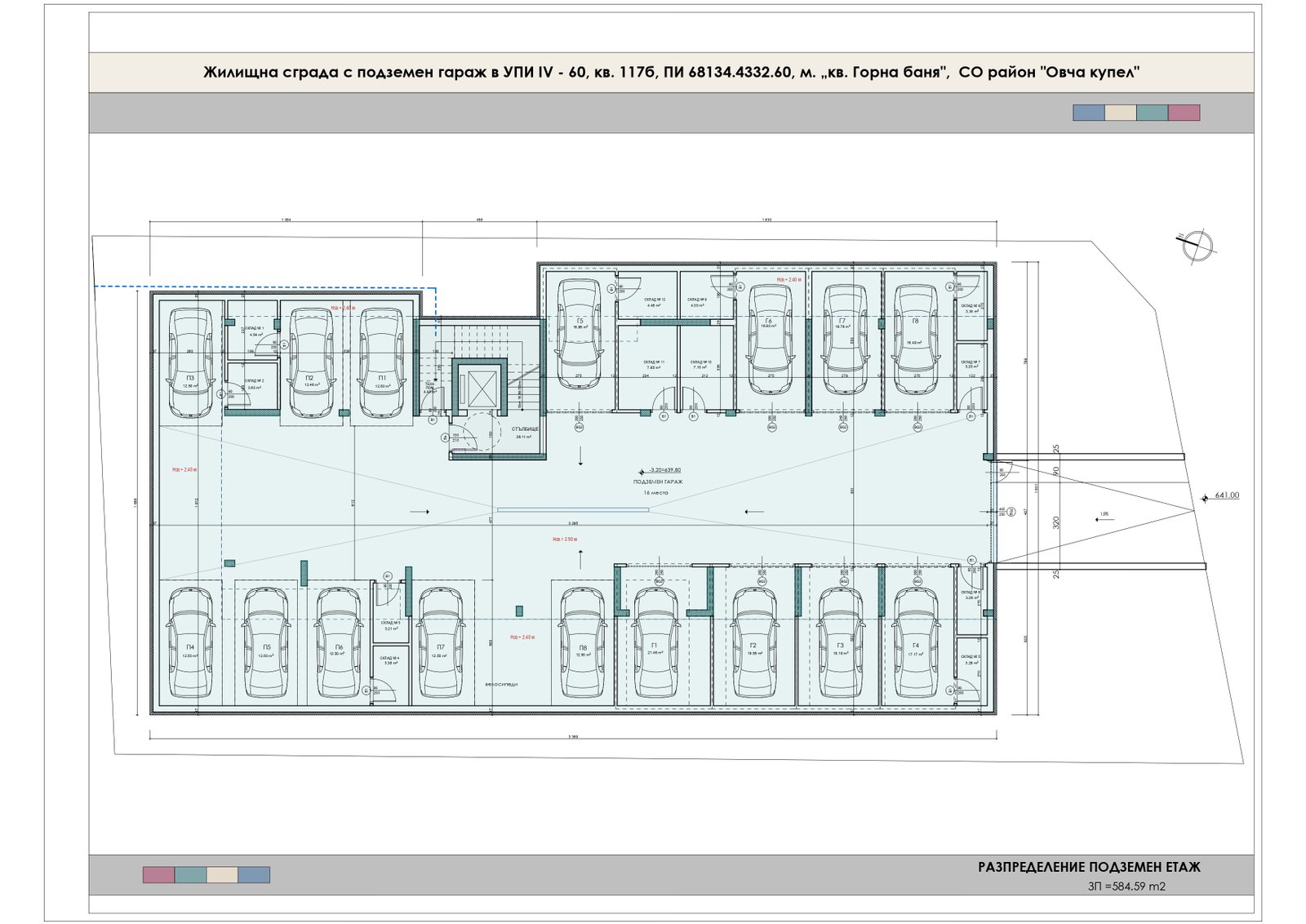Screen dimensions: 1306x924
Task: Click the ЗП =584.59 m2 area text
Action: pyautogui.click(x=1126, y=886)
